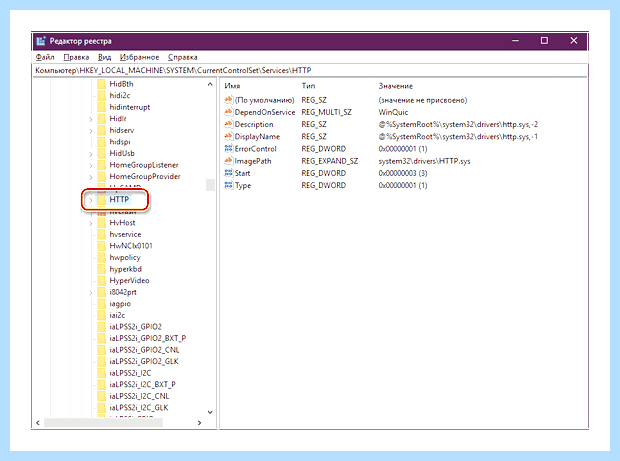This screenshot has height=461, width=620.
Task: Select the HidBth folder icon
Action: pos(102,84)
